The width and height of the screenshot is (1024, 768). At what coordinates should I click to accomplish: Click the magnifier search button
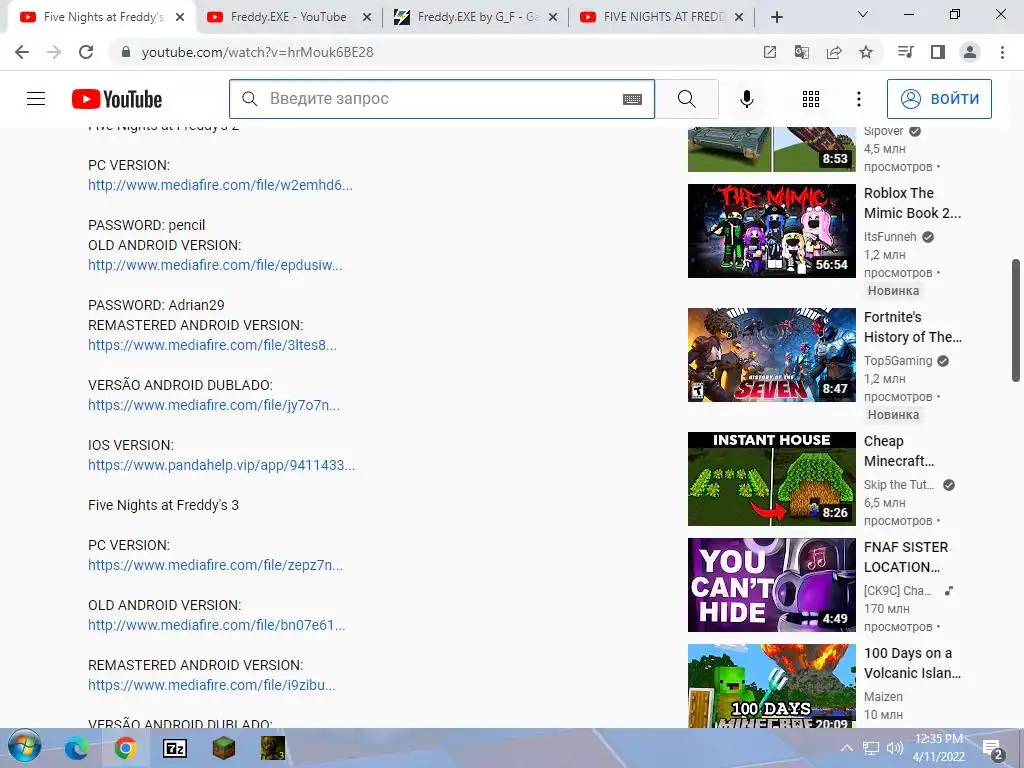click(x=687, y=99)
